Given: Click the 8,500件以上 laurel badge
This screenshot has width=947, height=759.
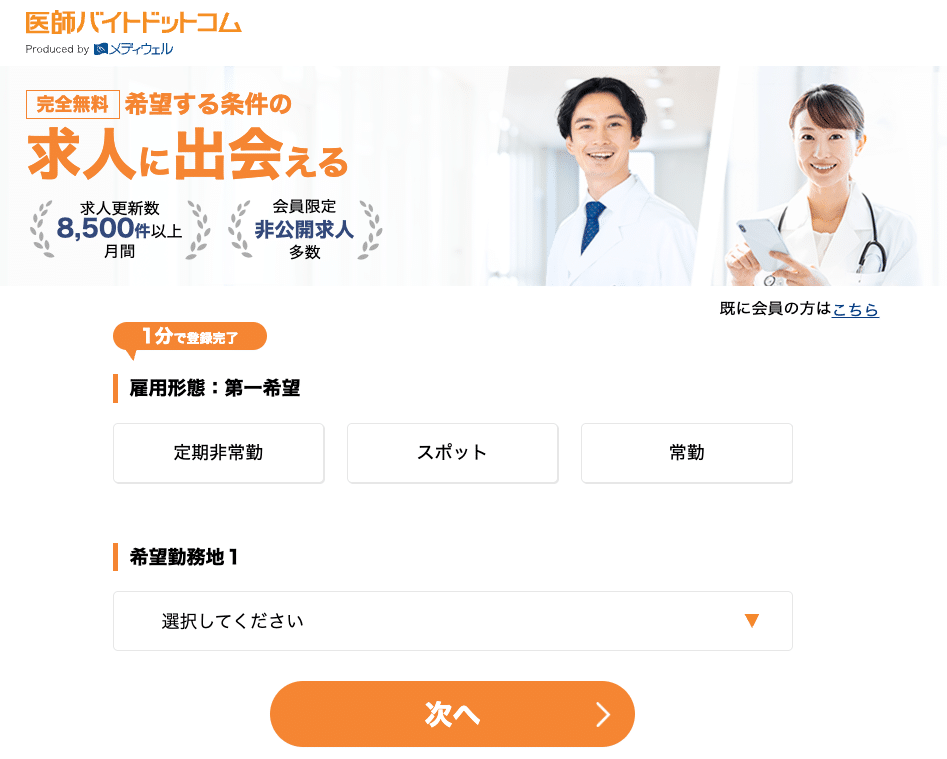Looking at the screenshot, I should click(x=120, y=229).
